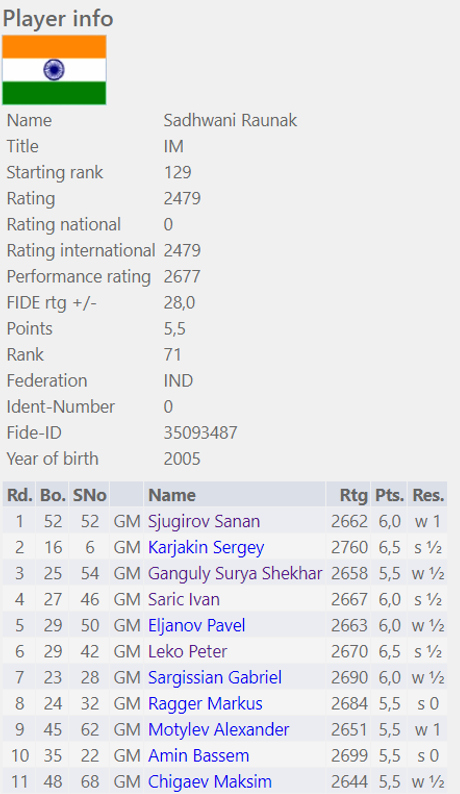Open Ganguly Surya Shekhar link
Viewport: 460px width, 794px height.
(x=235, y=573)
